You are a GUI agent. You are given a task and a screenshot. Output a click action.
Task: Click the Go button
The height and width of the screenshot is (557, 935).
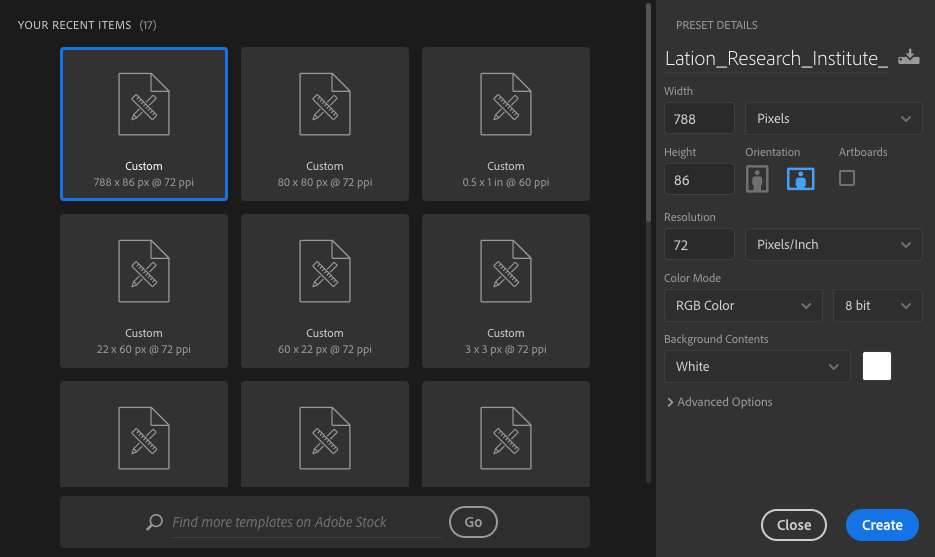point(473,522)
